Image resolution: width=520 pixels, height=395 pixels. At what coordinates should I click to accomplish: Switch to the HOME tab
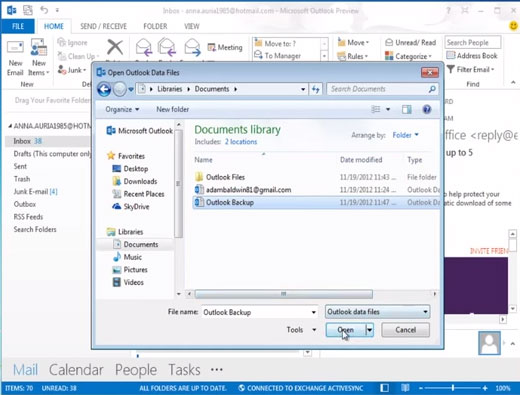click(x=54, y=26)
